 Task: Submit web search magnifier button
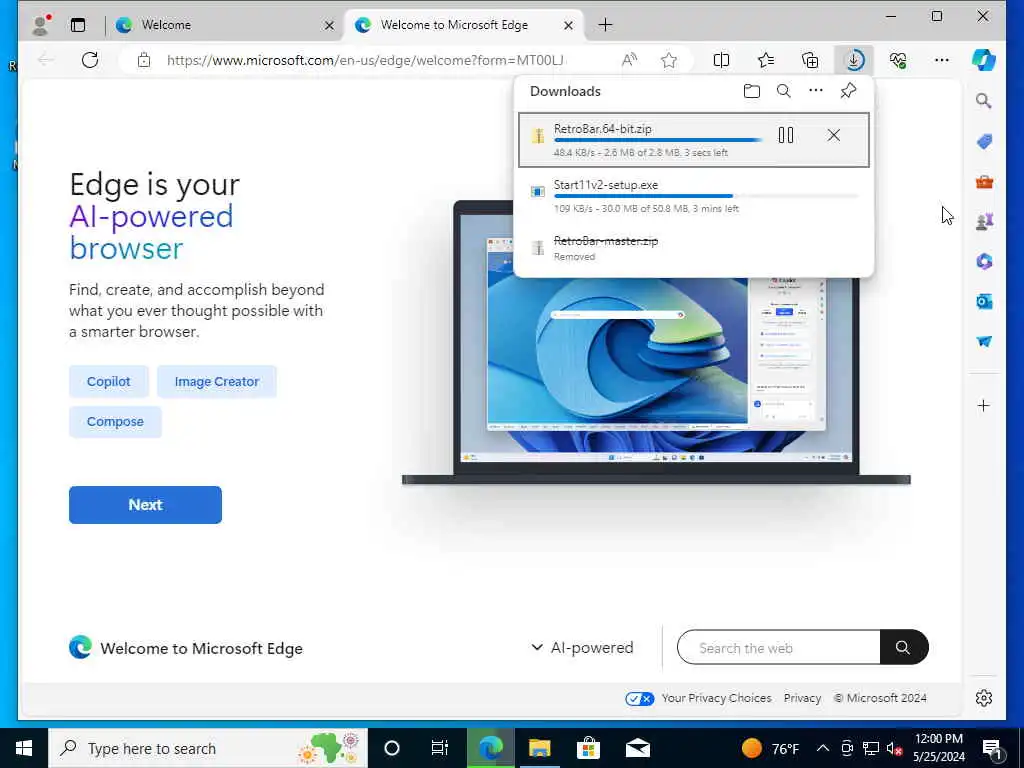coord(903,647)
